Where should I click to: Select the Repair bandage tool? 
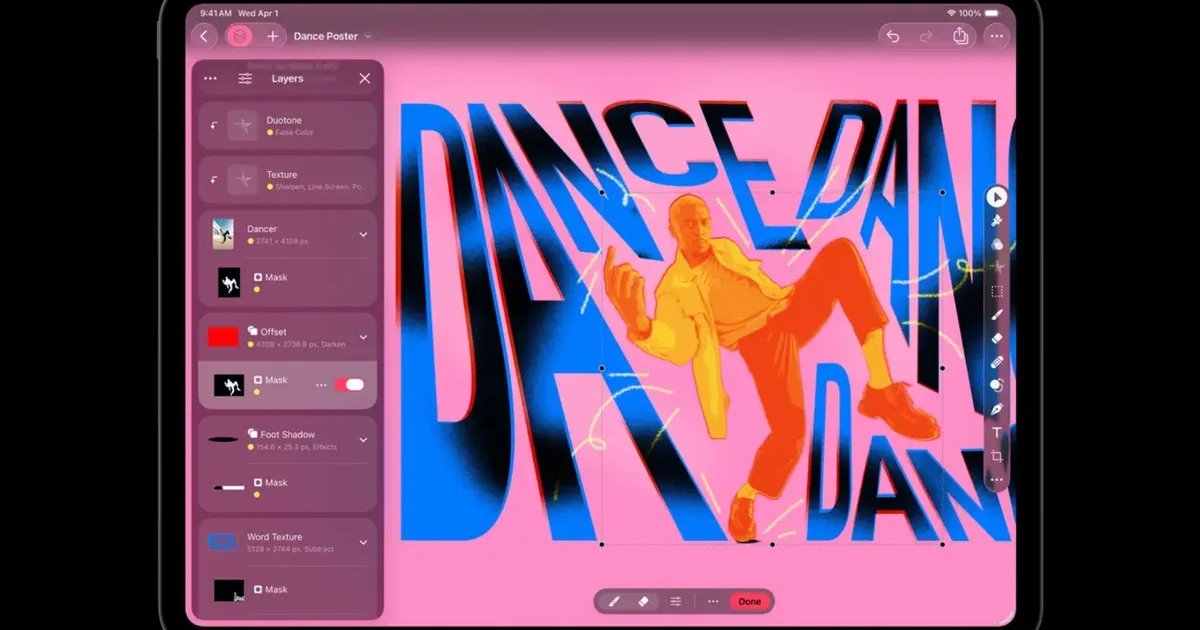click(996, 361)
